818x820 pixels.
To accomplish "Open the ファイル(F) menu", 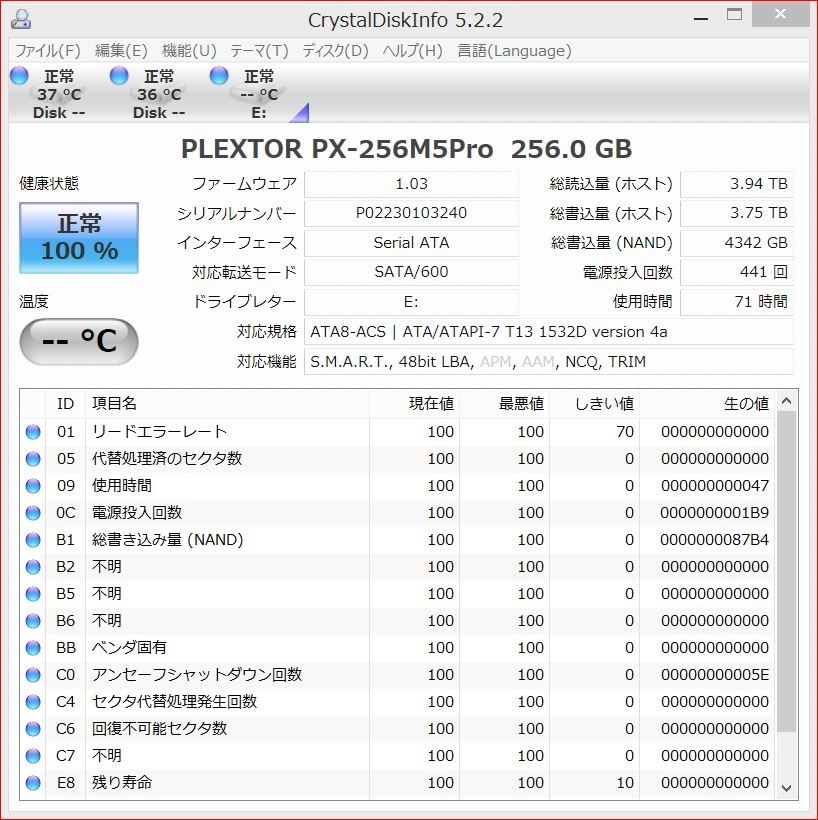I will pyautogui.click(x=48, y=51).
